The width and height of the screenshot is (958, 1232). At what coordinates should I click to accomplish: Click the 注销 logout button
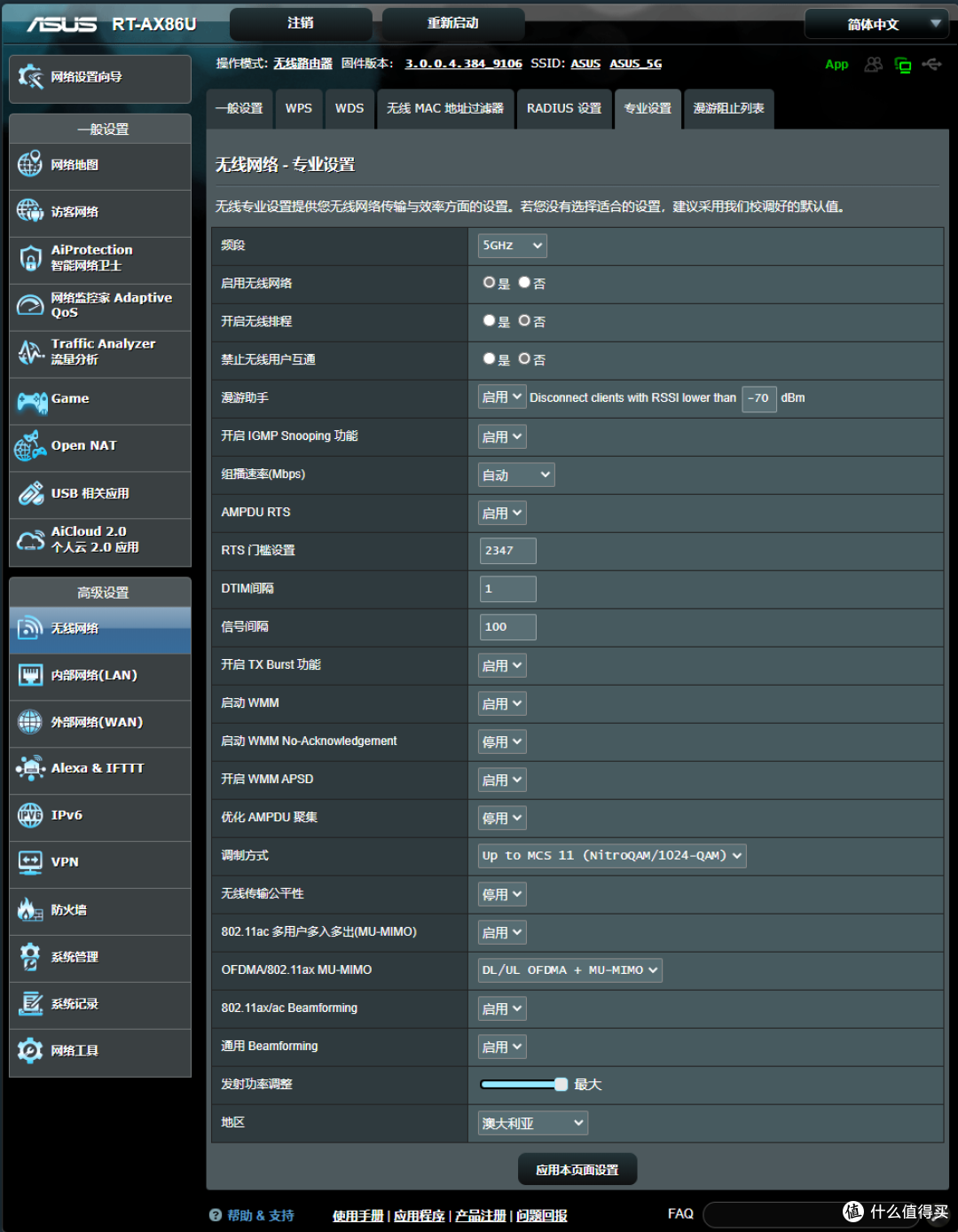tap(301, 24)
